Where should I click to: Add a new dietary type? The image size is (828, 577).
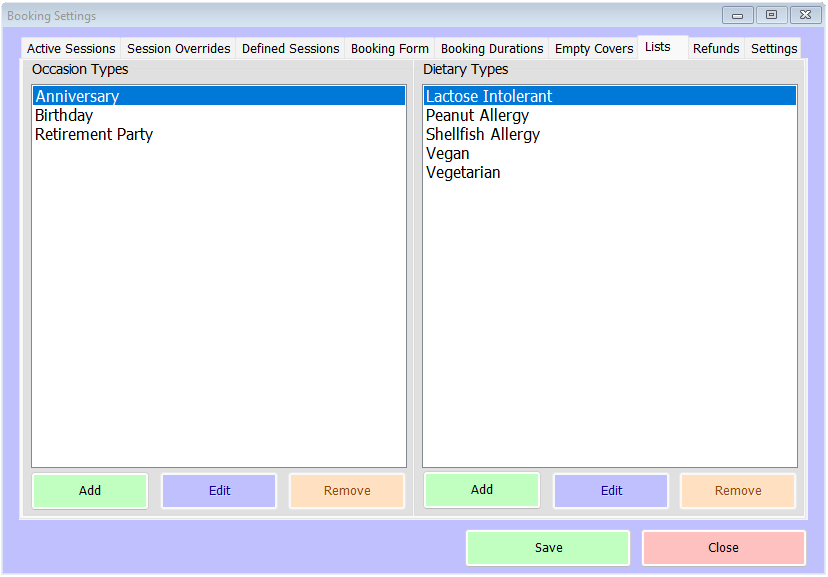click(x=482, y=490)
